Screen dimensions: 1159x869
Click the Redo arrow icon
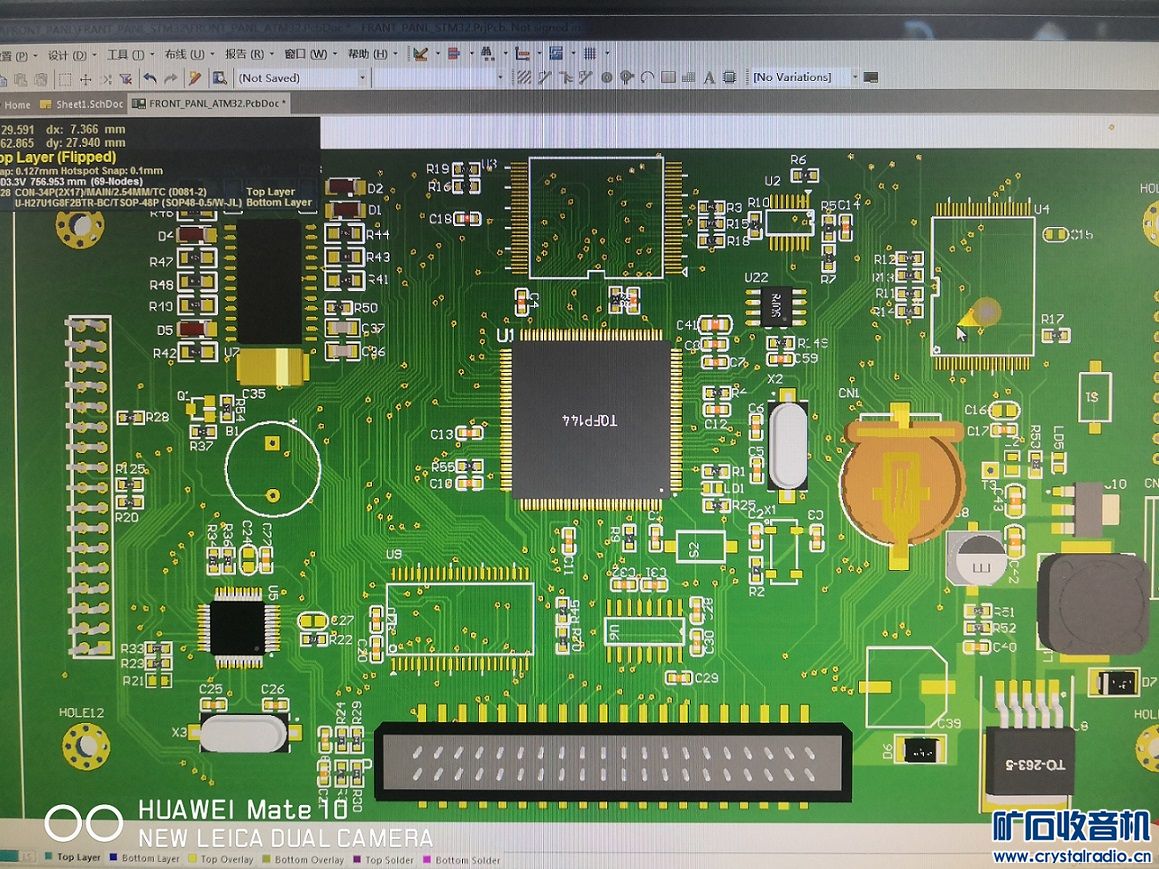coord(170,78)
